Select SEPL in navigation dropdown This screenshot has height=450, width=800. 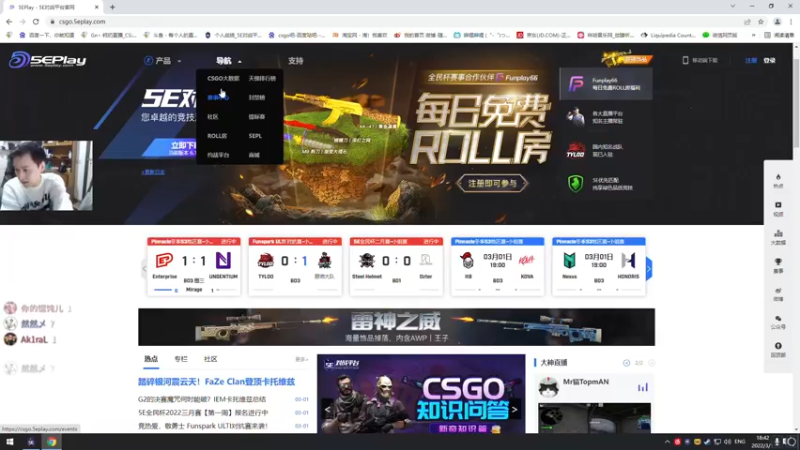[255, 136]
